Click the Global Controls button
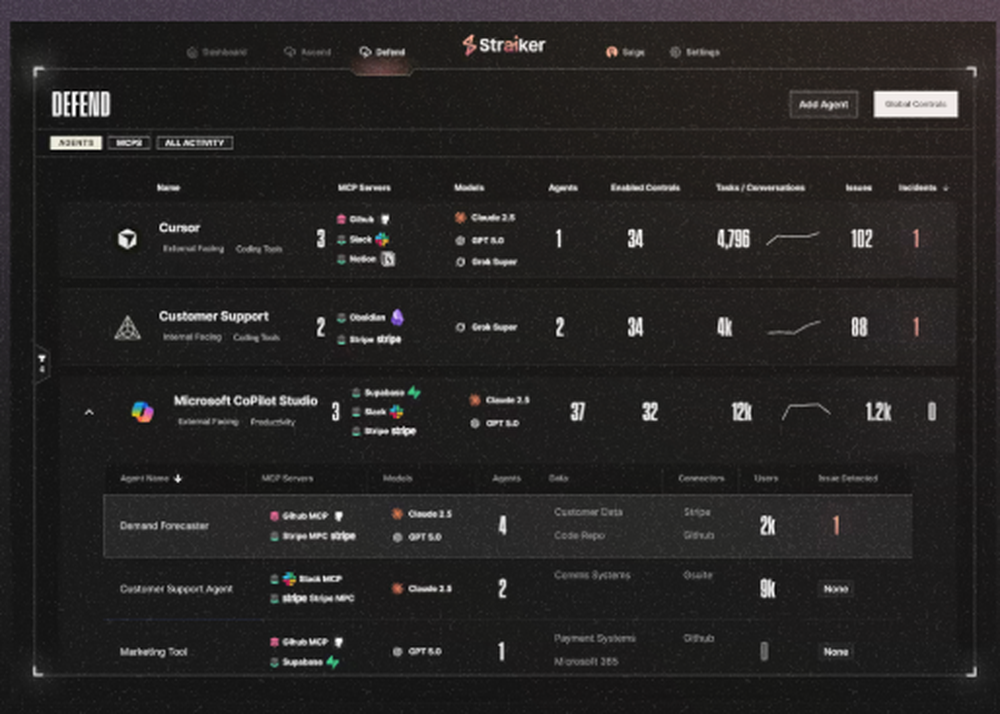Image resolution: width=1000 pixels, height=714 pixels. [915, 105]
